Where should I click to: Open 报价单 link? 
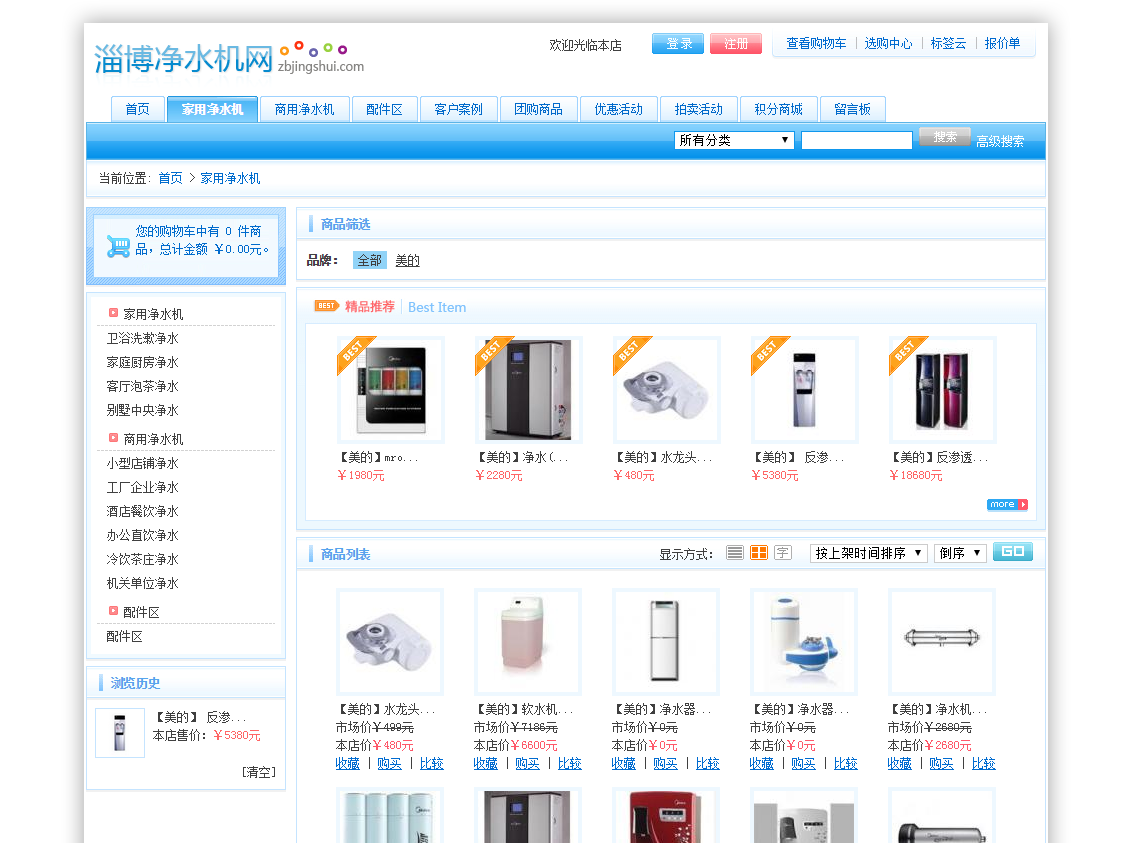[x=1002, y=43]
